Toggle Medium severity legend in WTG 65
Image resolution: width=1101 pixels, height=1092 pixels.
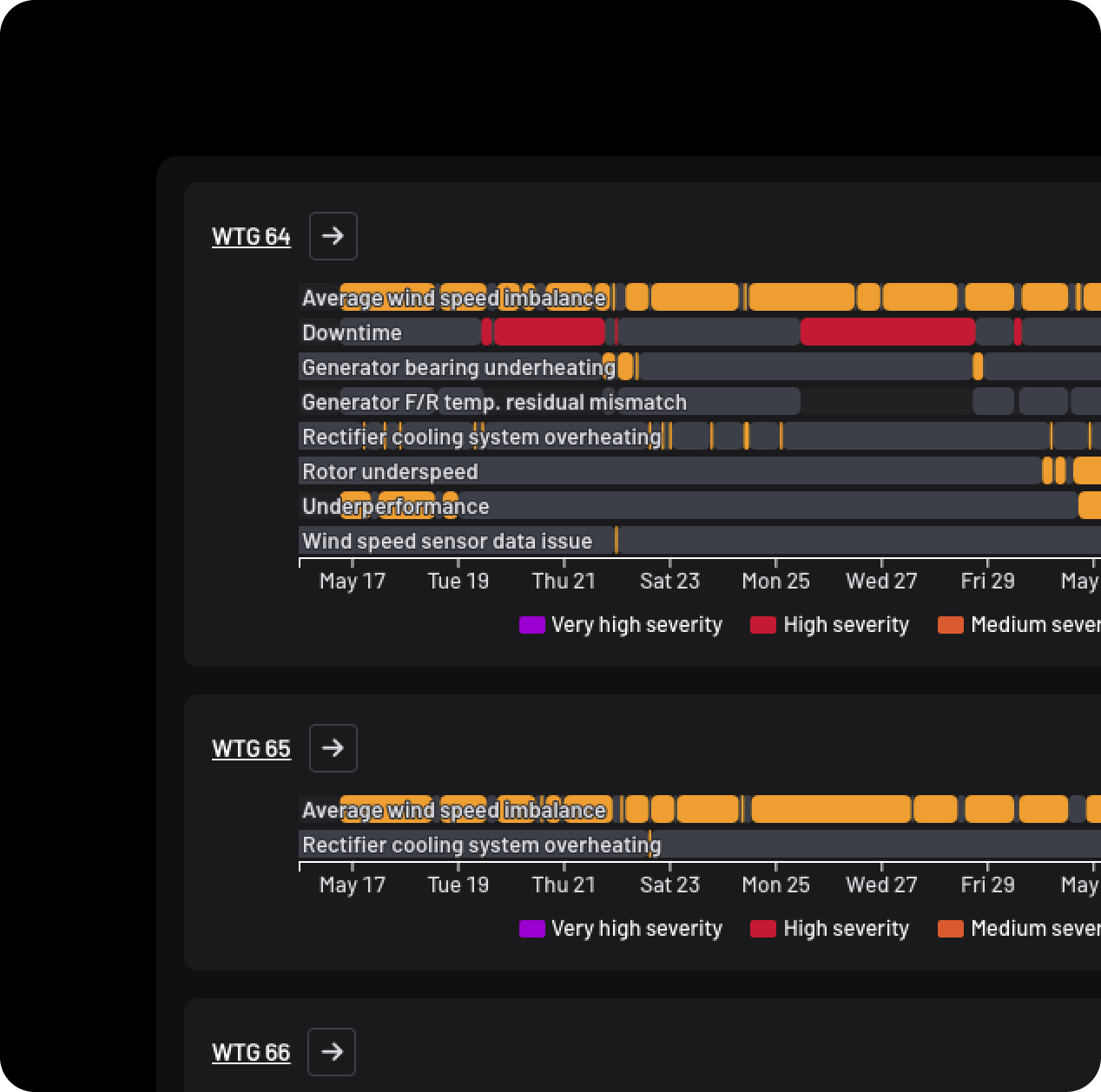click(x=1019, y=929)
